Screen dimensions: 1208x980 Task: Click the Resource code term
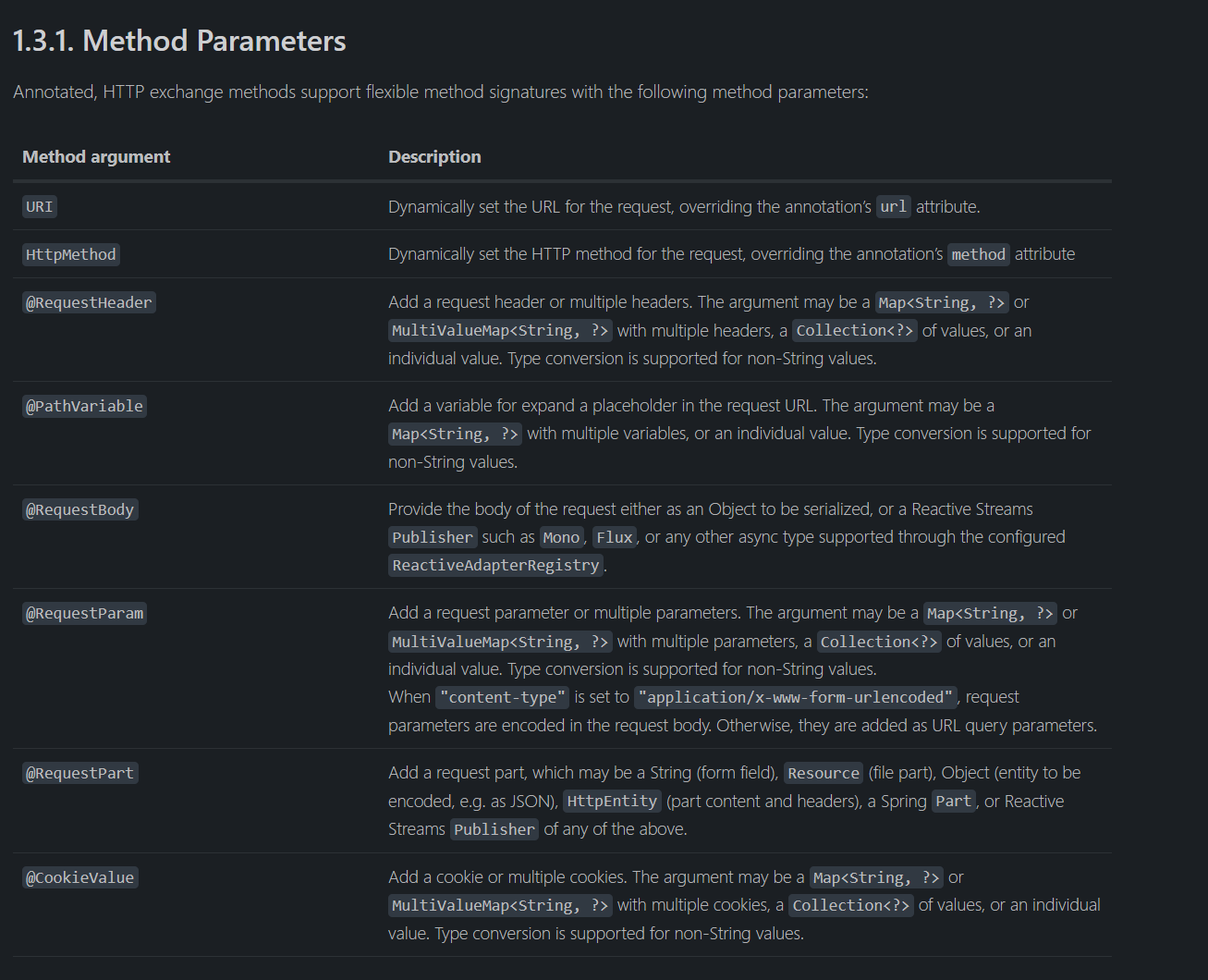click(824, 774)
